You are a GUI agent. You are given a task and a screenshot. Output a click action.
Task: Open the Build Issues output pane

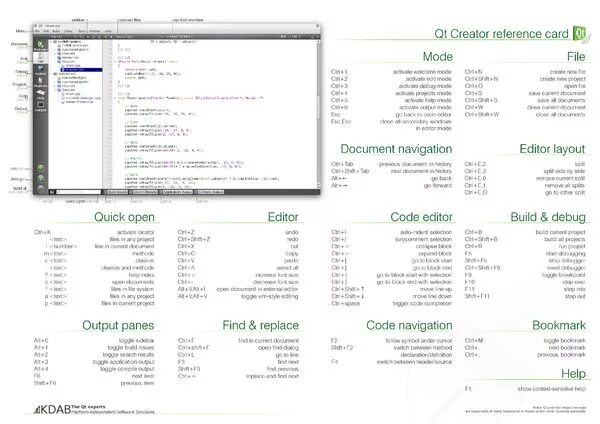tap(117, 192)
